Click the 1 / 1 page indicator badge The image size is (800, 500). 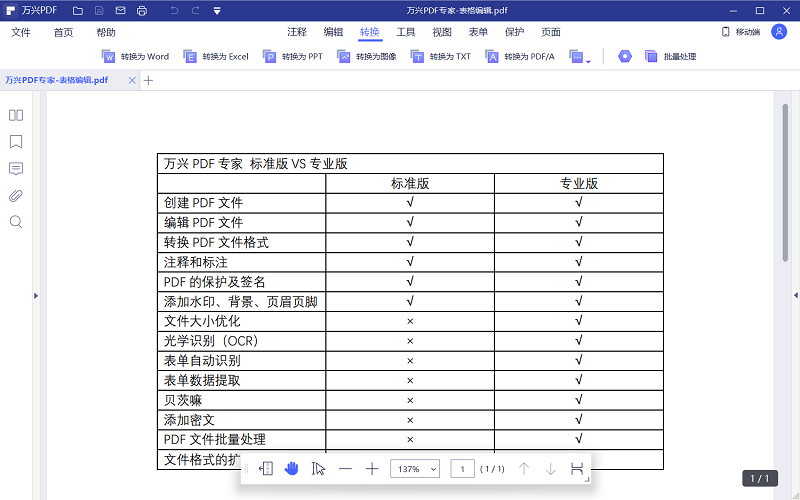[760, 478]
